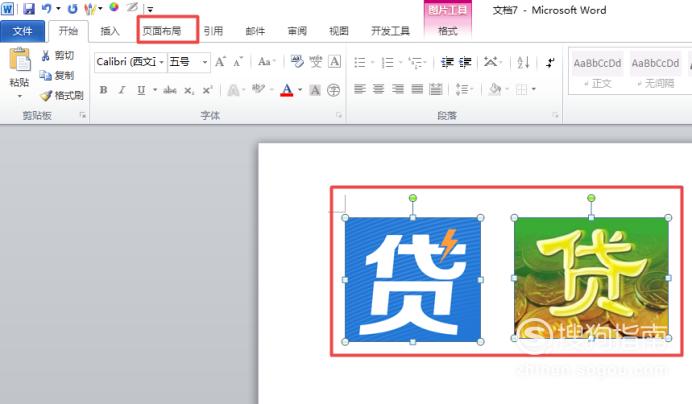Viewport: 692px width, 404px height.
Task: Click the Superscript icon
Action: click(x=207, y=90)
